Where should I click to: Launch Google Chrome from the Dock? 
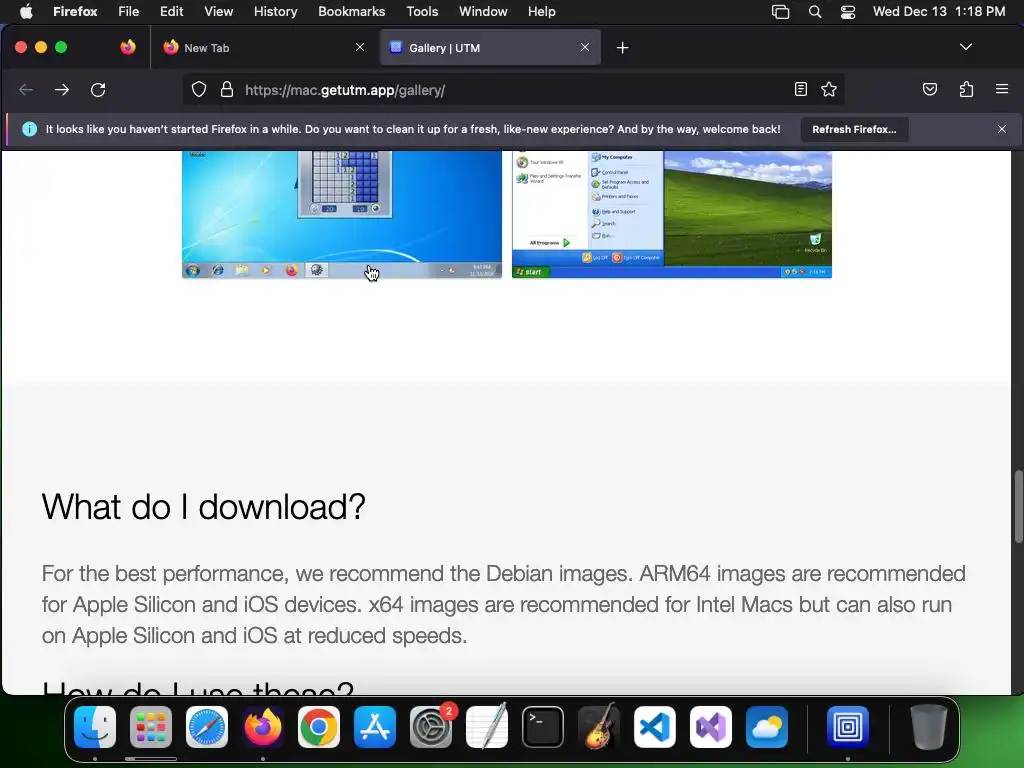tap(319, 727)
